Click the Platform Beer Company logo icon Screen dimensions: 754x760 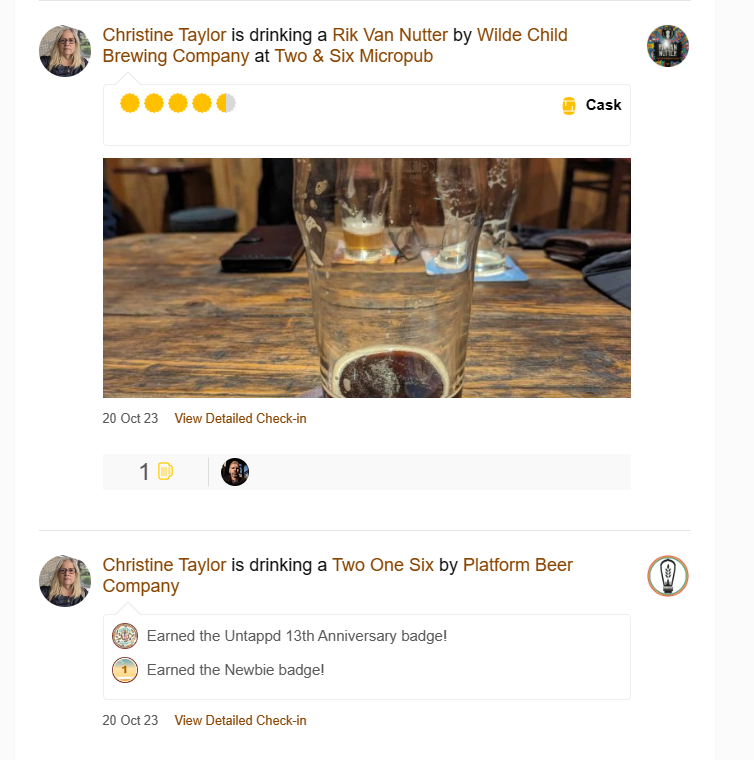click(x=668, y=575)
